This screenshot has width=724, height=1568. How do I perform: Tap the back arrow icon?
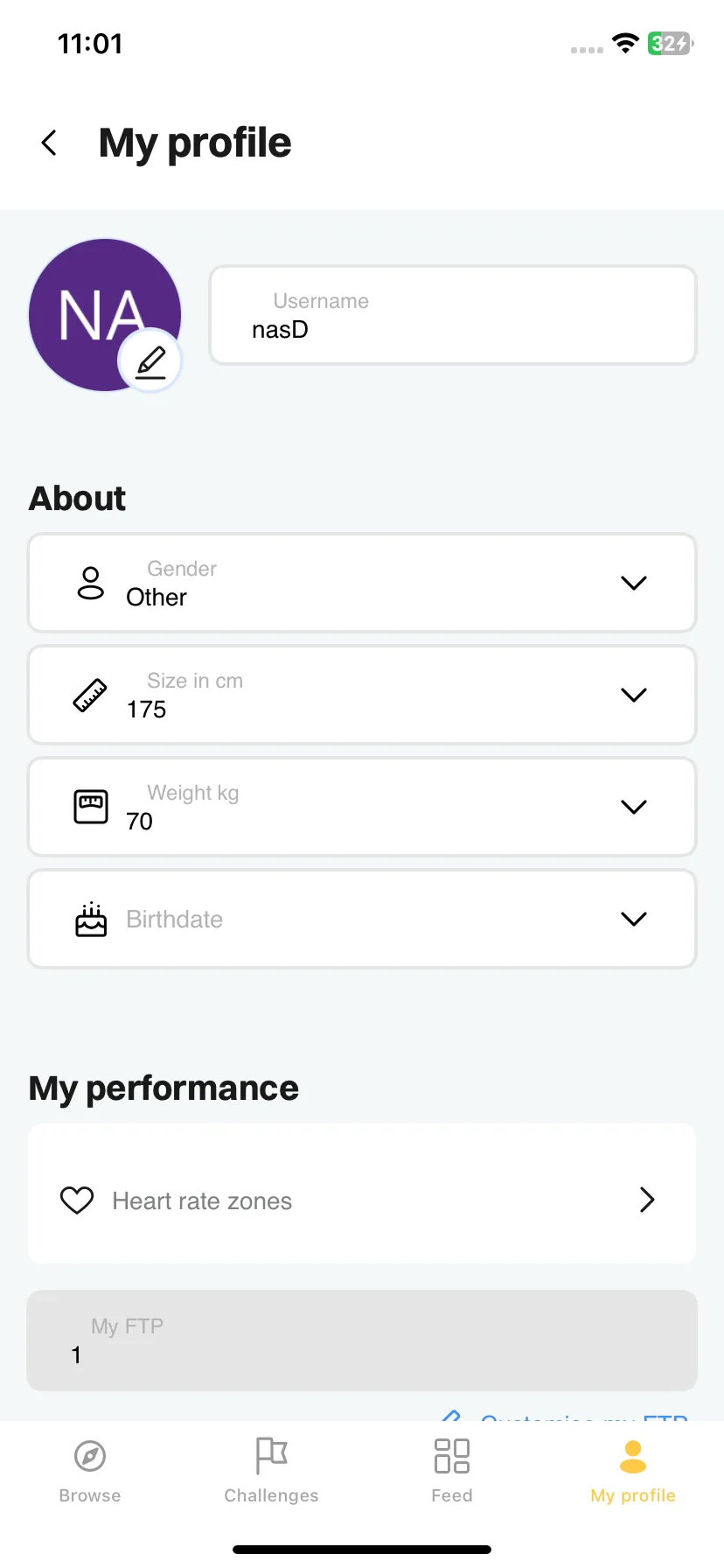pyautogui.click(x=49, y=143)
